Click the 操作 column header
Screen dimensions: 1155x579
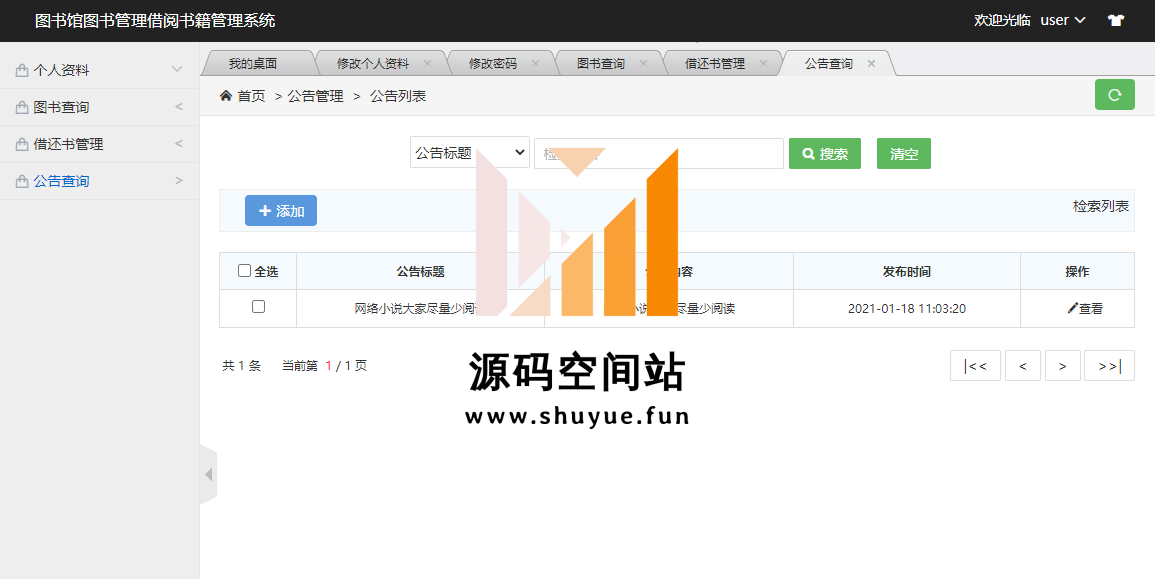1077,271
